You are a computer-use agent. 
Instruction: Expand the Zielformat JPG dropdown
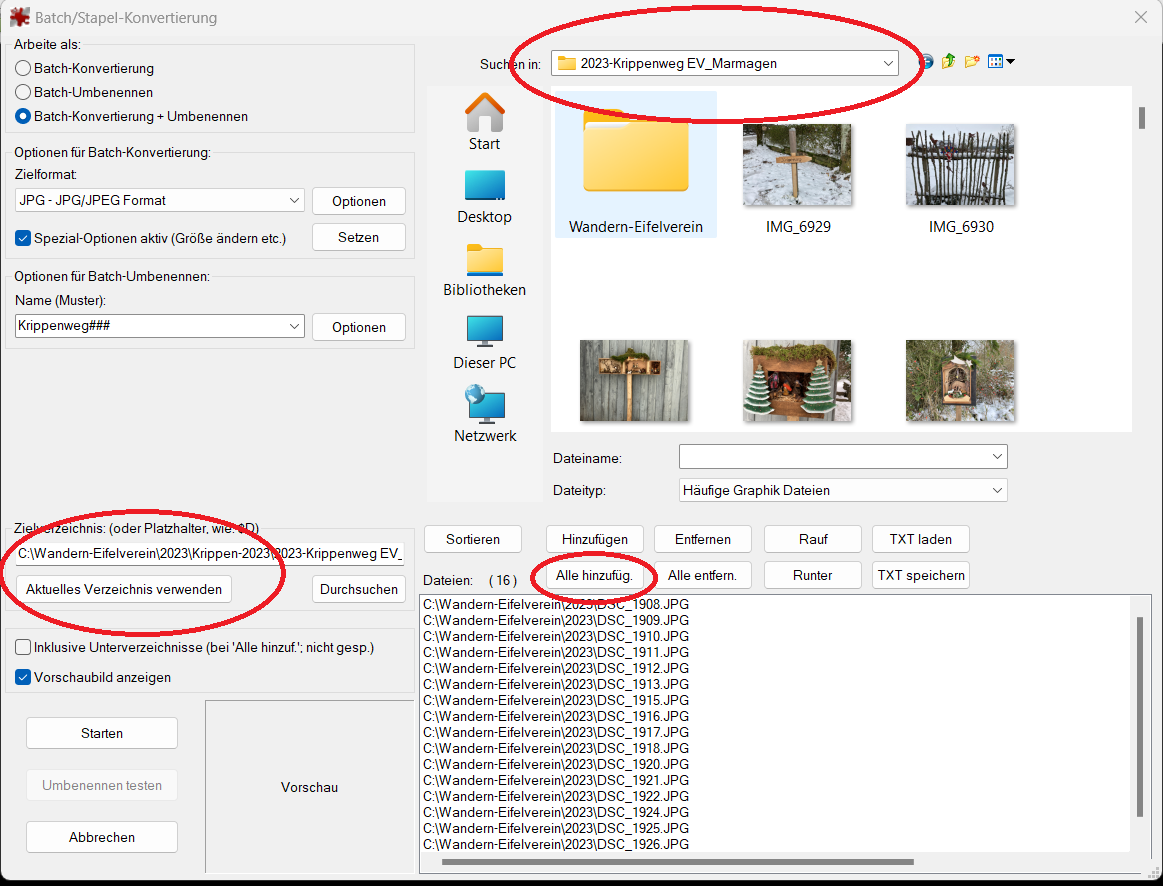160,200
